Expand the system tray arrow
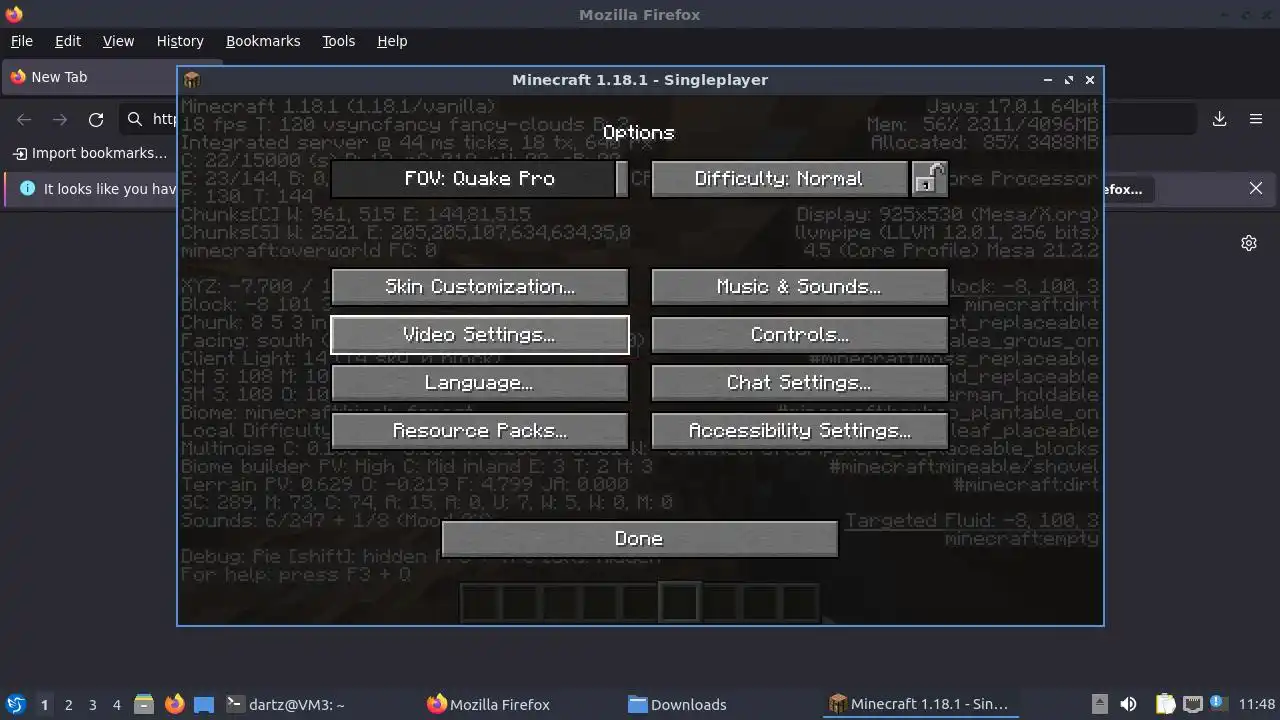This screenshot has height=720, width=1280. click(x=1099, y=704)
